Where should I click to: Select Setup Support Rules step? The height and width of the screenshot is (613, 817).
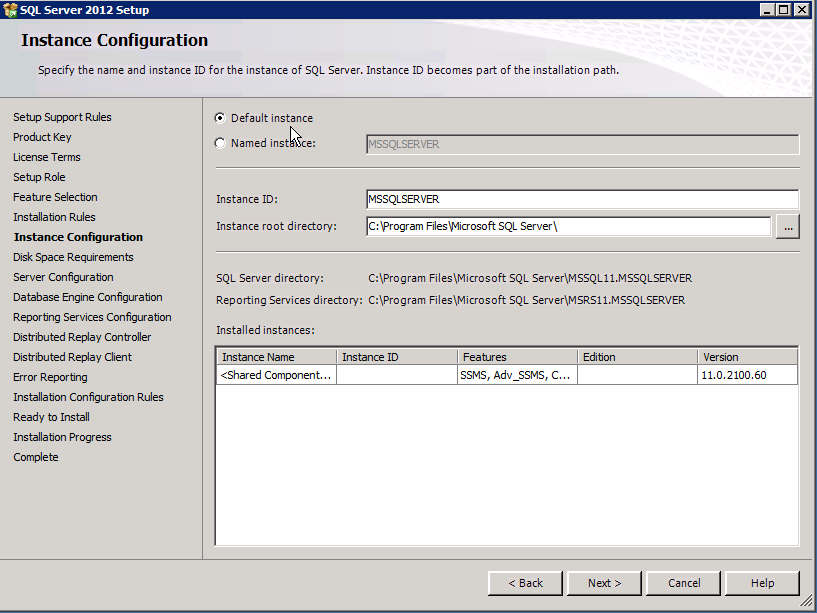click(63, 117)
